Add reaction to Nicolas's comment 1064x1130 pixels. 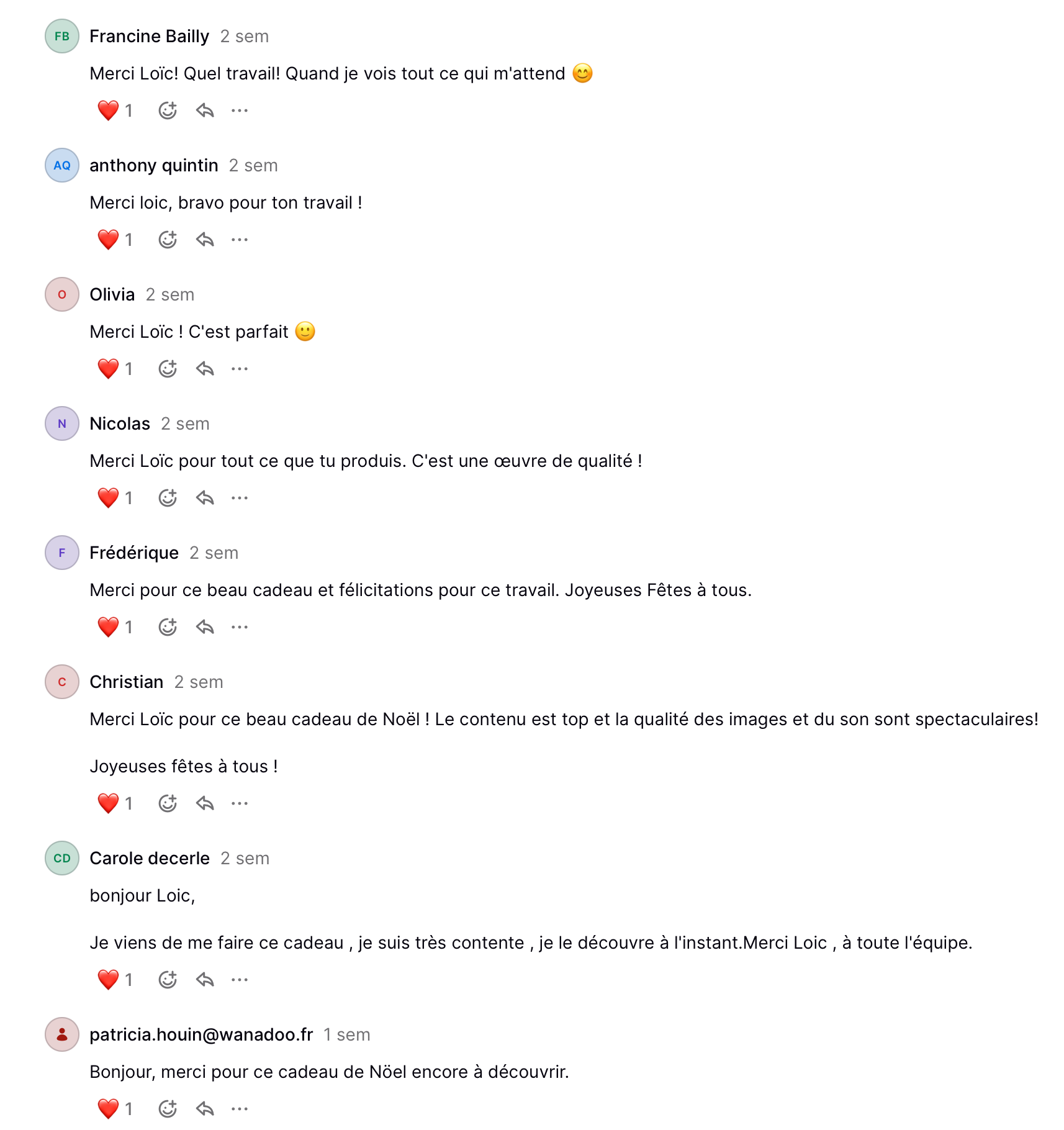[168, 498]
